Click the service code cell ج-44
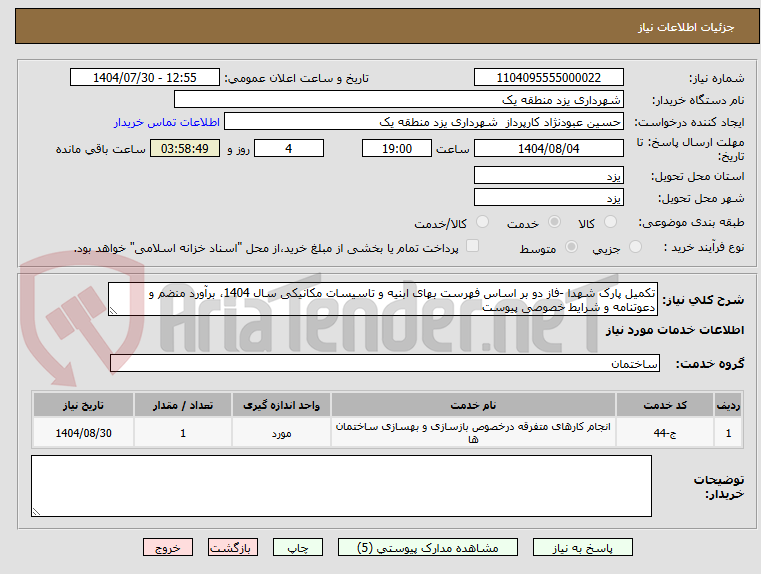The image size is (761, 574). pyautogui.click(x=665, y=433)
